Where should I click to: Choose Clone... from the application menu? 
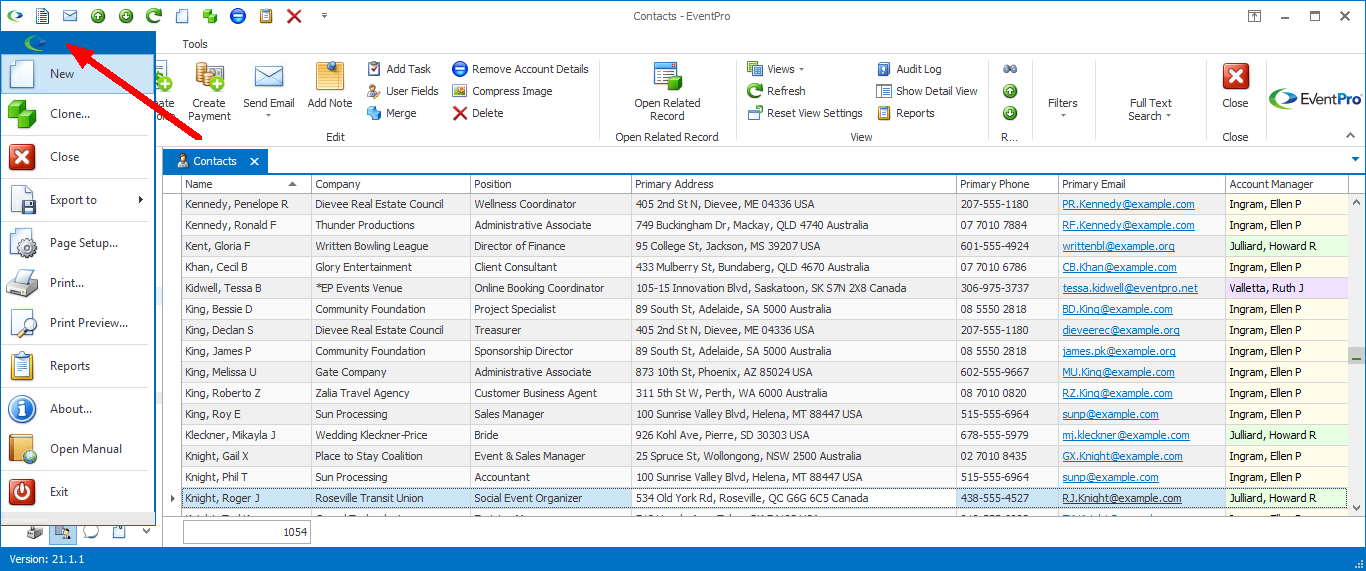(x=78, y=114)
